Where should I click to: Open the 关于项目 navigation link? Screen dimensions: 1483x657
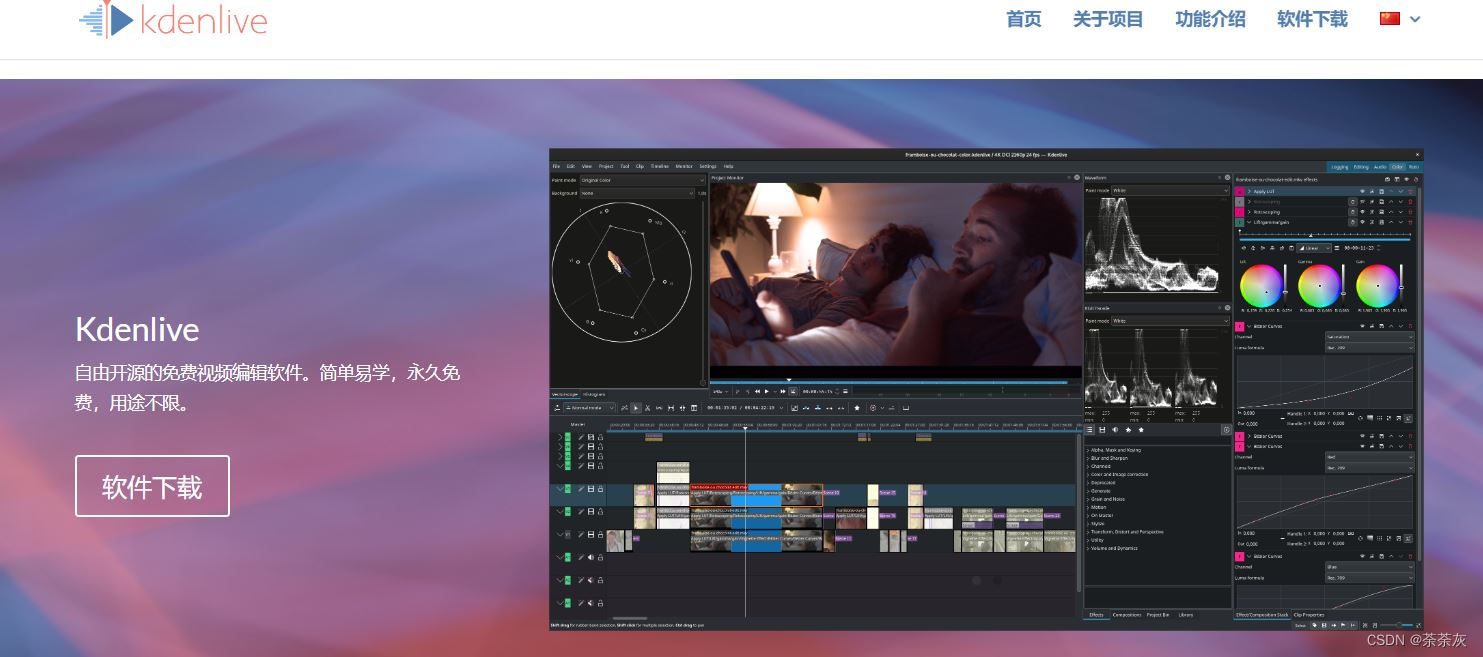(x=1108, y=19)
